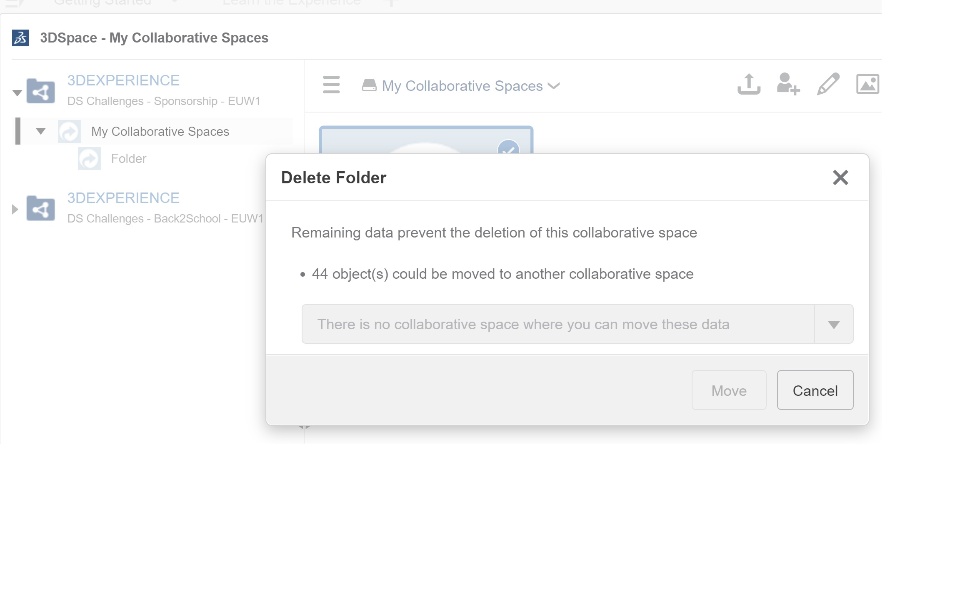The image size is (960, 600).
Task: Expand the Back2School 3DEXPERIENCE tree node
Action: point(15,209)
